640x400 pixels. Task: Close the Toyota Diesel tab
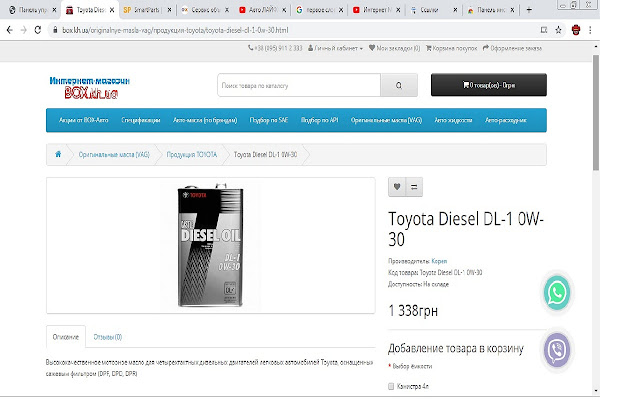point(112,10)
